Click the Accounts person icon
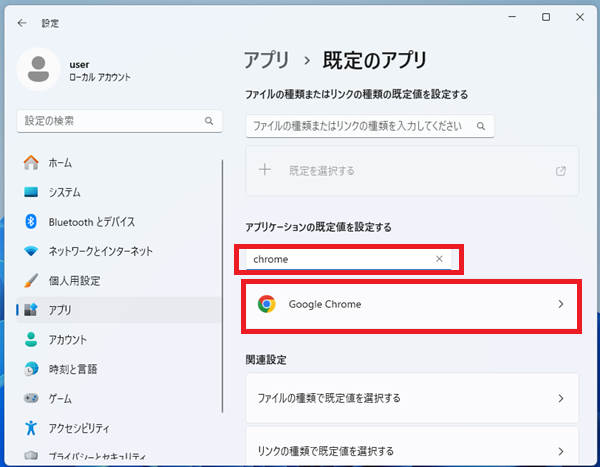This screenshot has height=467, width=600. pos(31,340)
